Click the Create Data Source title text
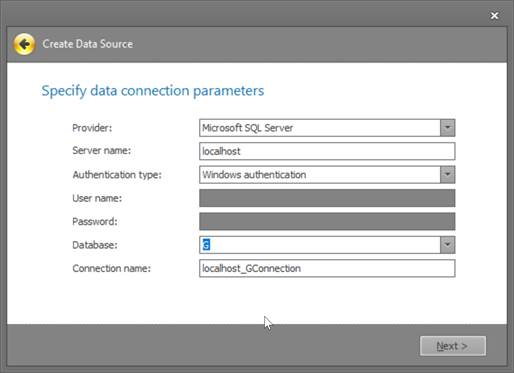The height and width of the screenshot is (373, 514). coord(88,44)
